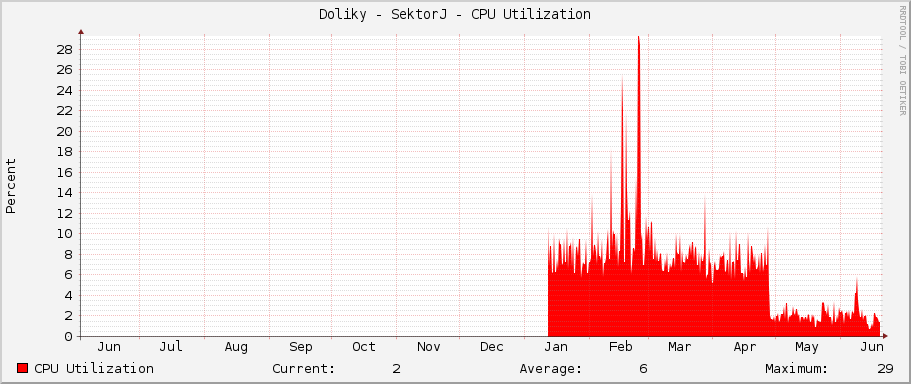The width and height of the screenshot is (911, 384).
Task: Click the 'Aug' x-axis month label
Action: (x=236, y=347)
